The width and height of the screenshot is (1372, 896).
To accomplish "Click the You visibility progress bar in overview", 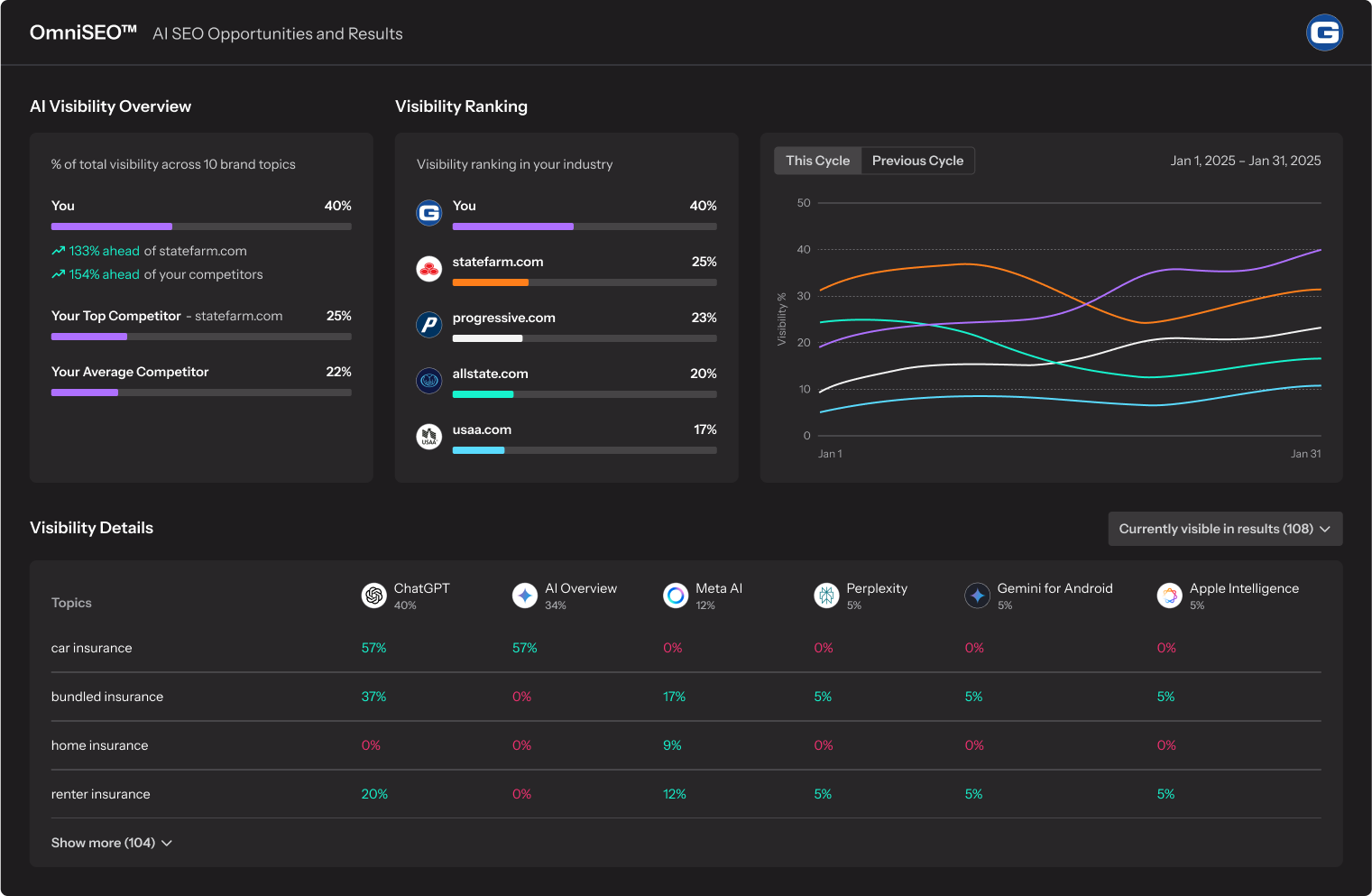I will [201, 226].
